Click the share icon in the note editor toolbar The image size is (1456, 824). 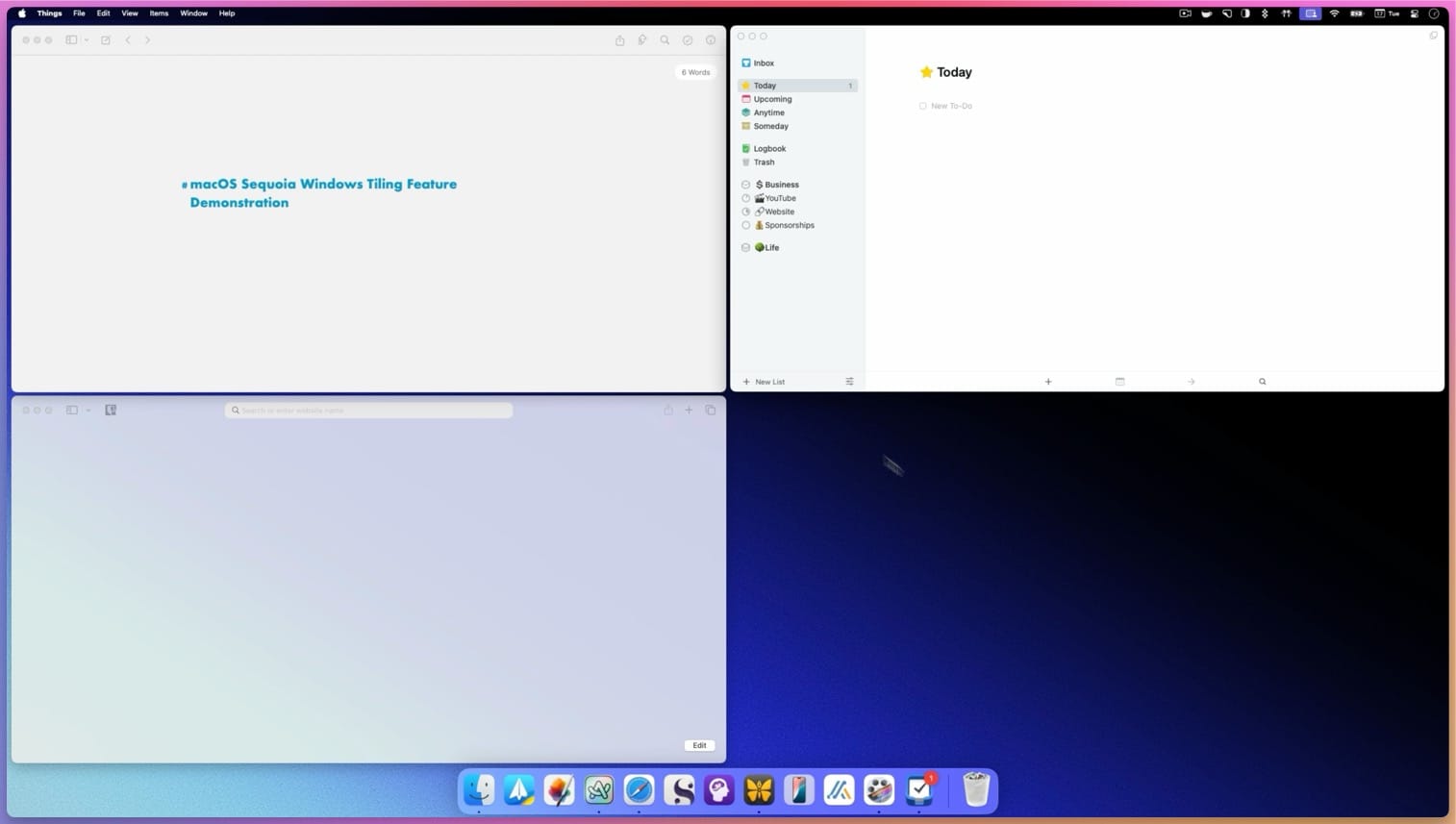coord(619,40)
